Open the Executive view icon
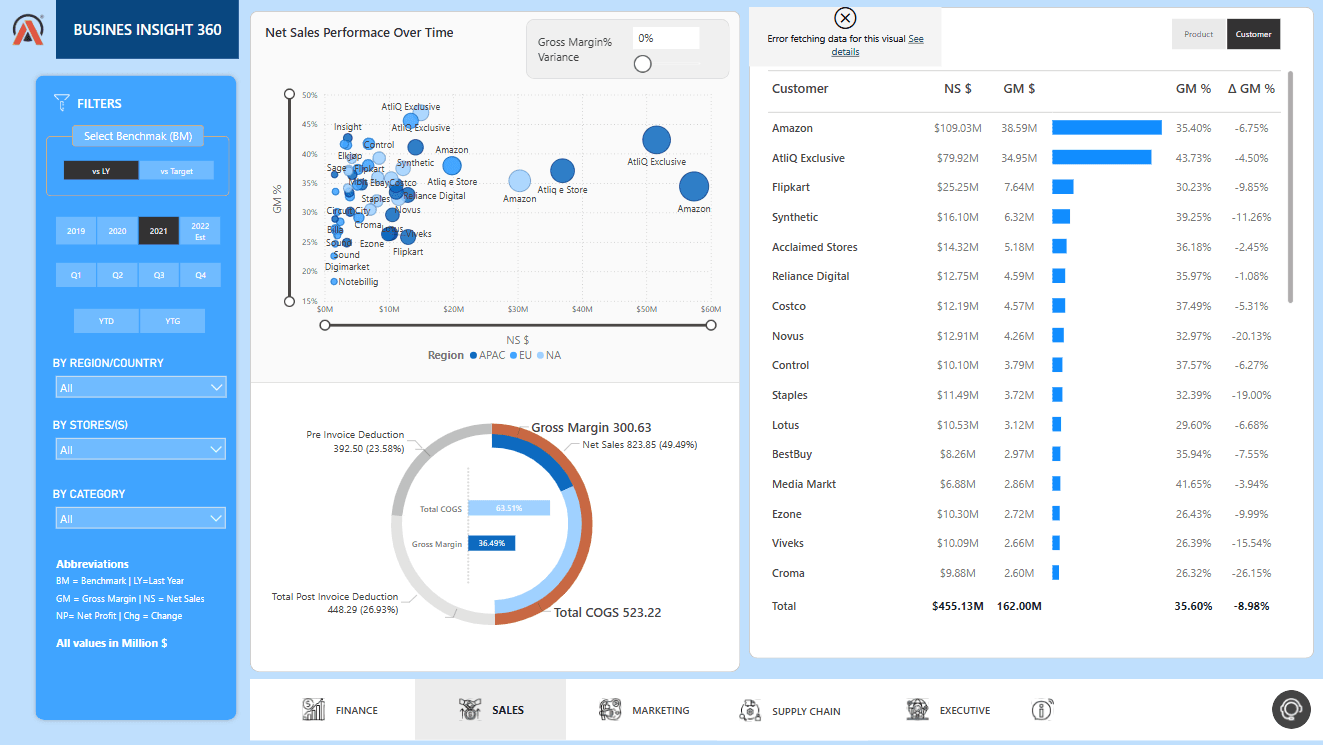This screenshot has width=1323, height=745. click(917, 710)
